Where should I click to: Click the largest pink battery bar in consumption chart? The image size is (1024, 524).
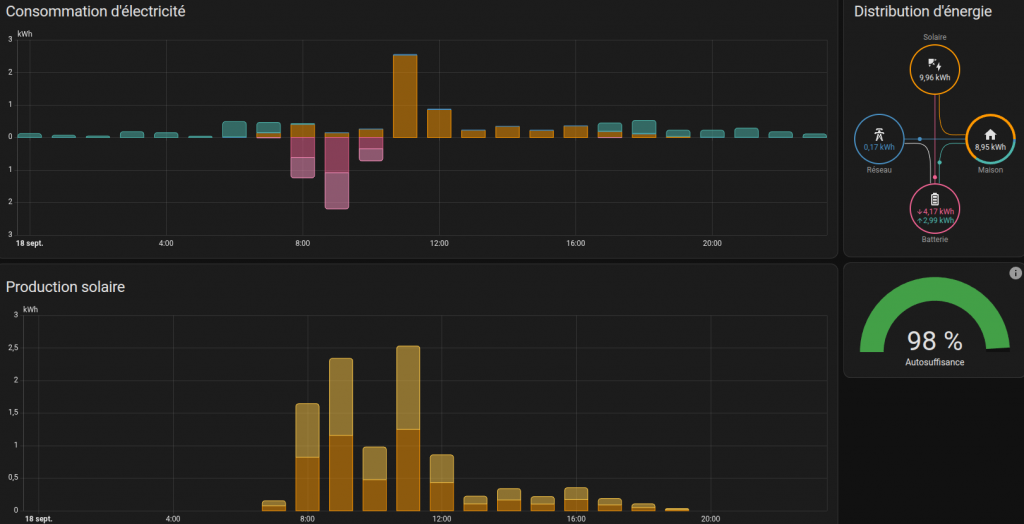coord(337,172)
